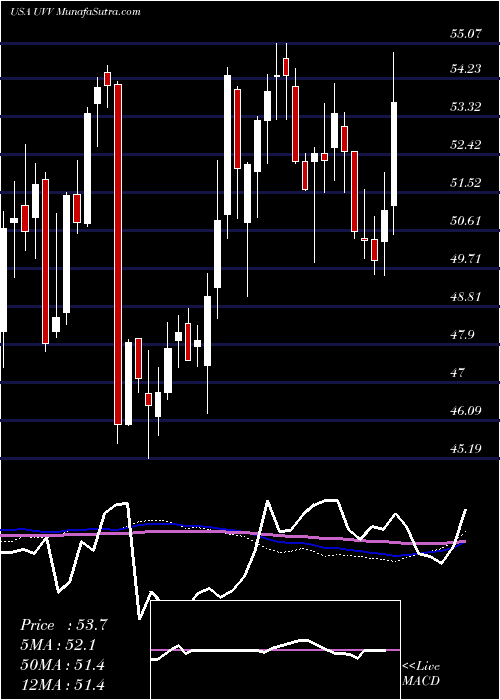Screen dimensions: 500x700
Task: Click the 5MA : 52.1 readout
Action: [x=58, y=645]
